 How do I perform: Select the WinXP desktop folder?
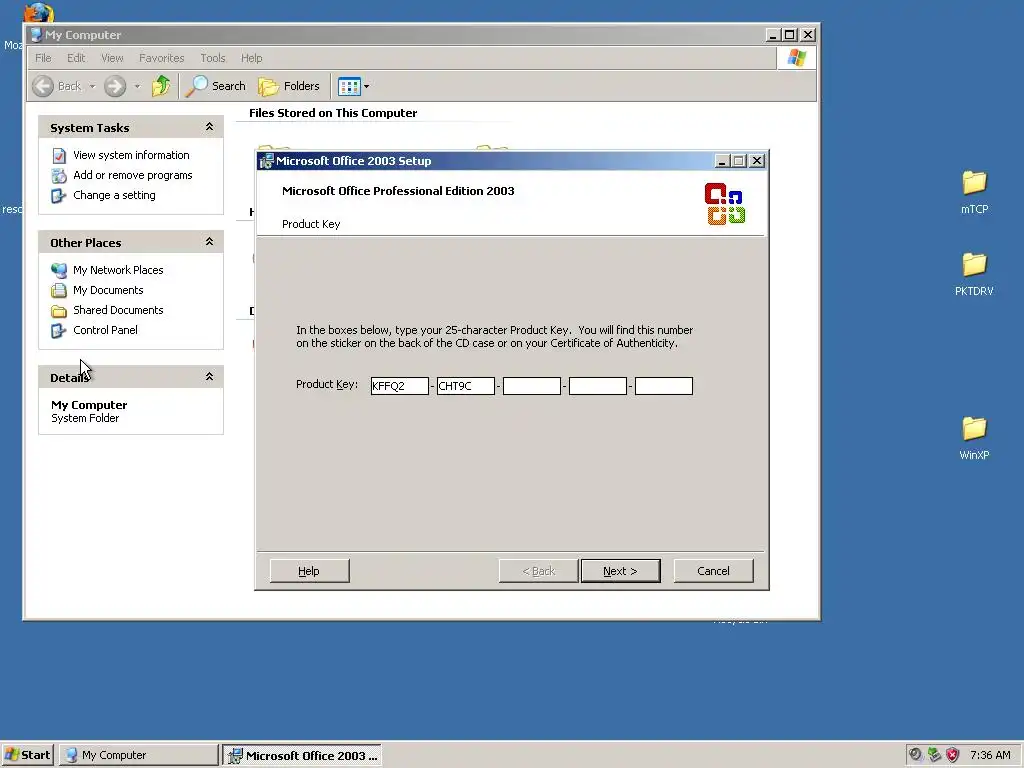974,438
